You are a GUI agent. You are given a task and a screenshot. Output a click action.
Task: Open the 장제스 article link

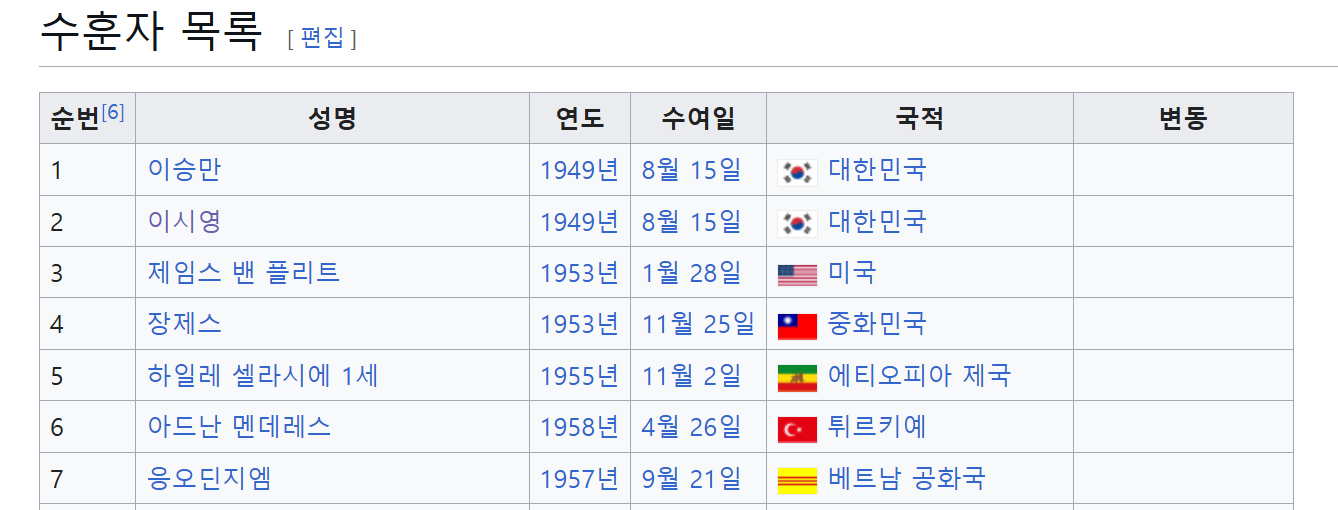pyautogui.click(x=184, y=324)
